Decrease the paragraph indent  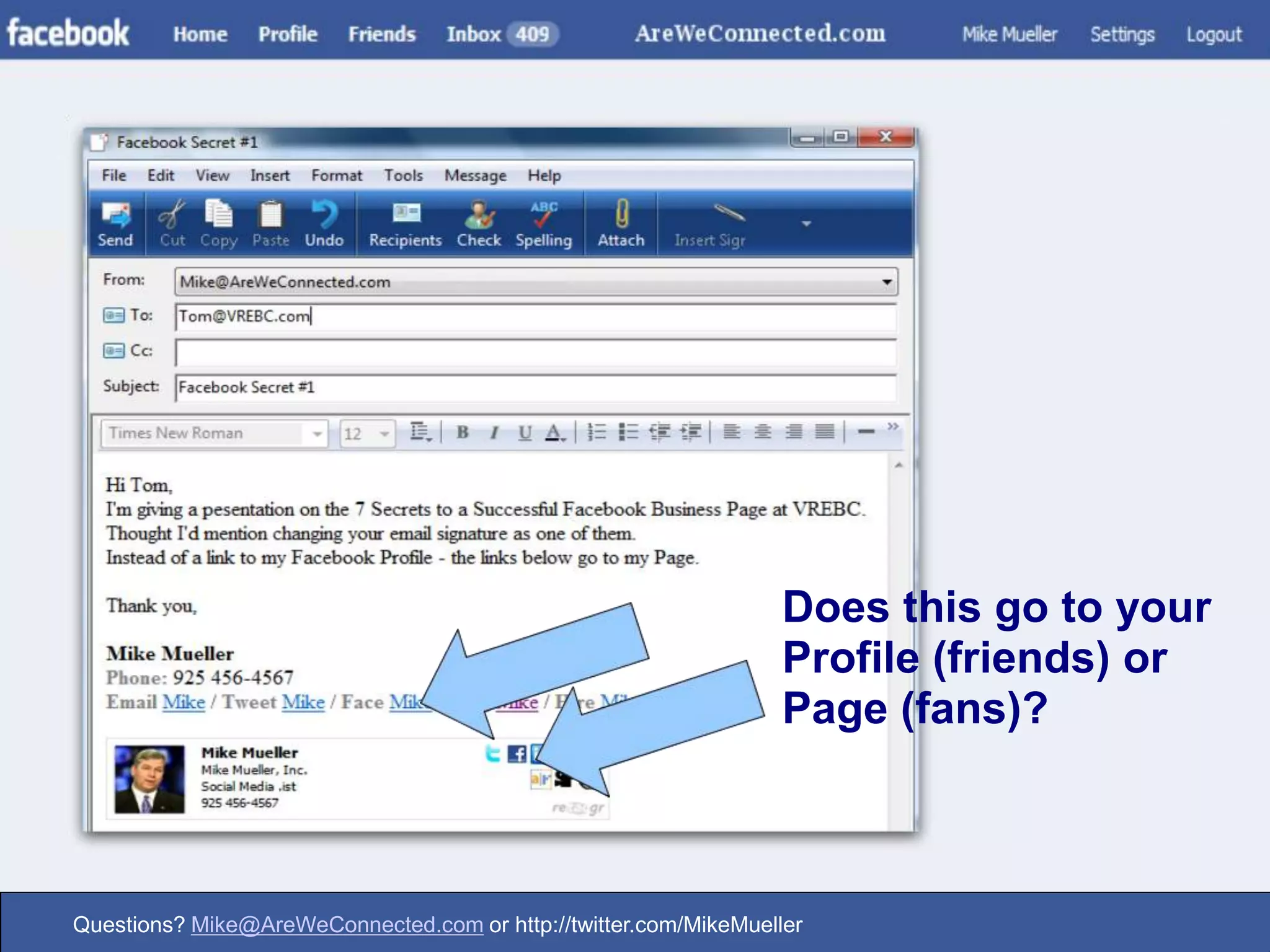point(659,431)
